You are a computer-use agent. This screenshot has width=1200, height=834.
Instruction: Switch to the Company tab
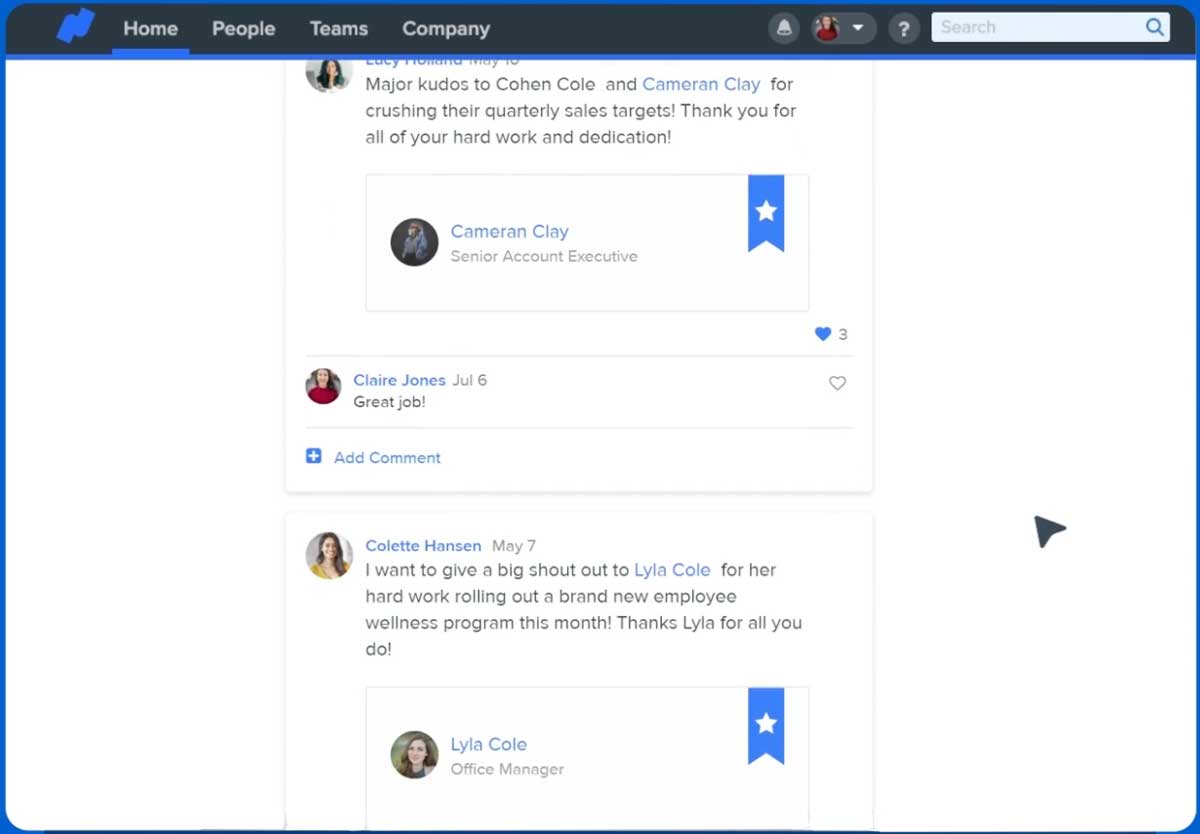pyautogui.click(x=445, y=29)
